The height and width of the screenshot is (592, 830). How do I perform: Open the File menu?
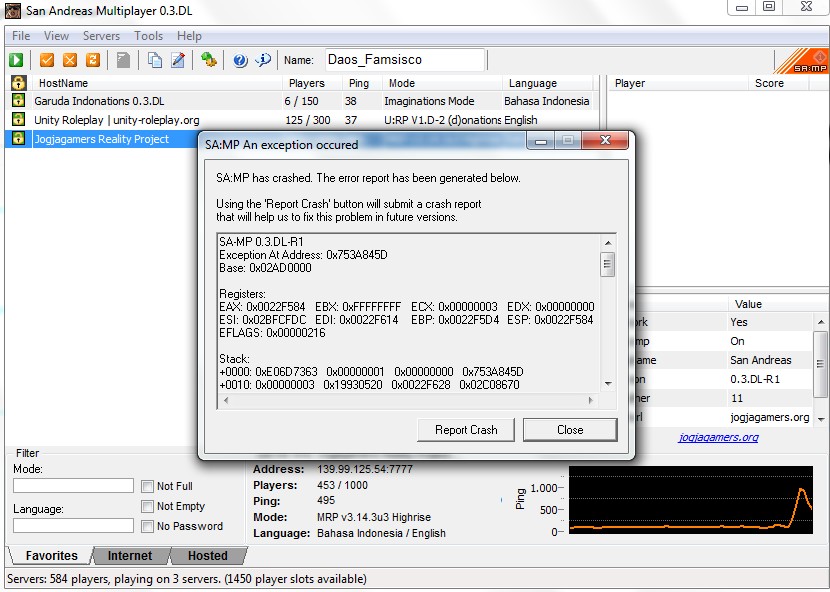coord(21,36)
